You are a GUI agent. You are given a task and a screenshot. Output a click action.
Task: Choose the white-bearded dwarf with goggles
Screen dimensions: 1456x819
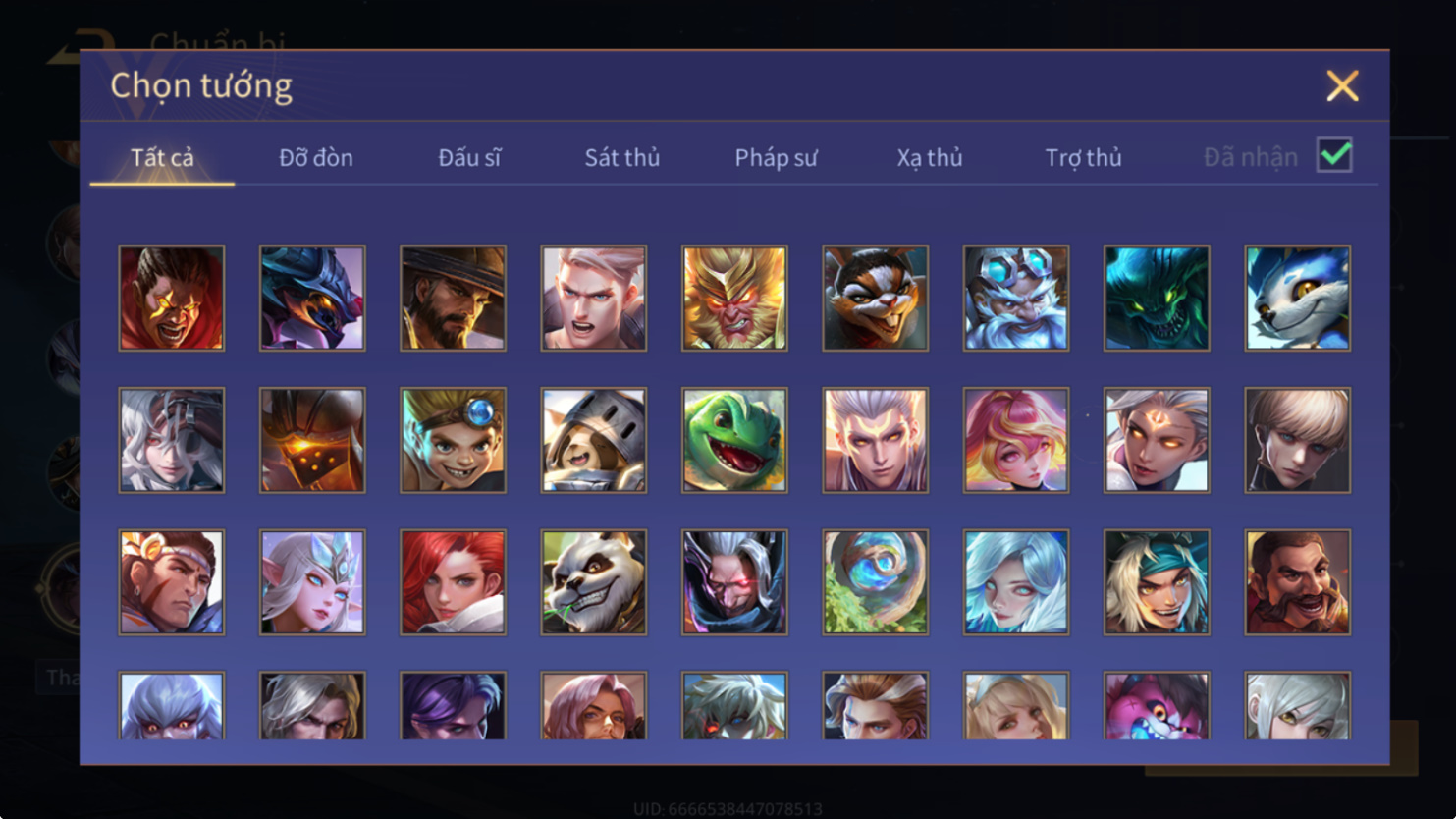(1015, 298)
